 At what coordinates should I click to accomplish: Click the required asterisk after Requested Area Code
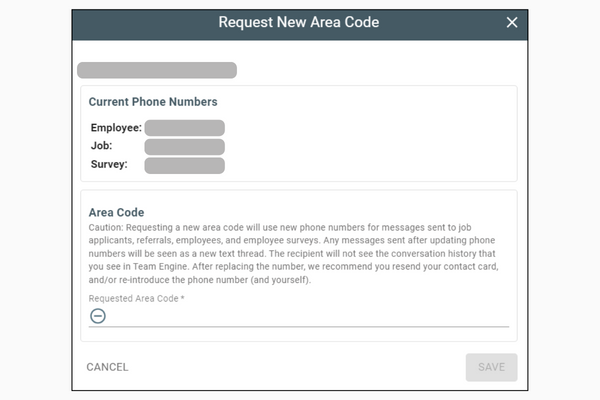coord(183,298)
